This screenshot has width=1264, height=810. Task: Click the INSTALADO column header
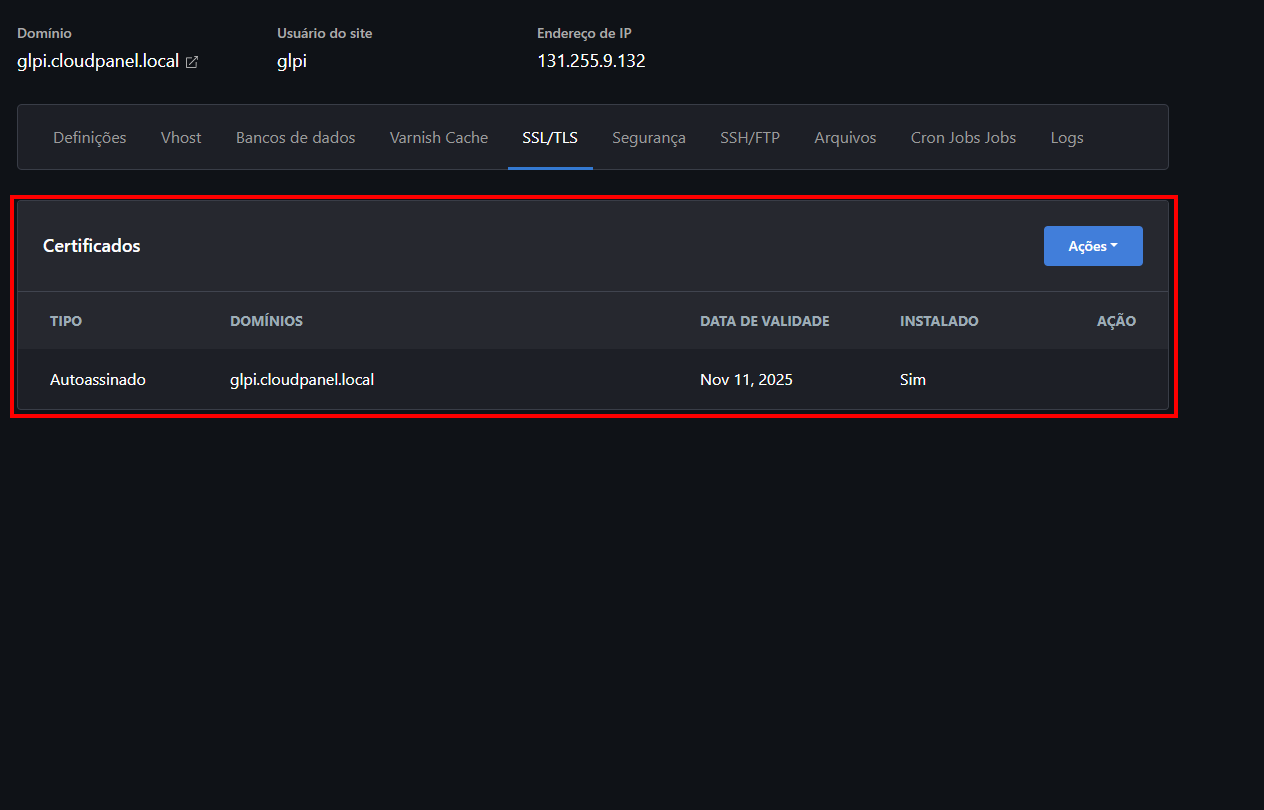(x=939, y=321)
